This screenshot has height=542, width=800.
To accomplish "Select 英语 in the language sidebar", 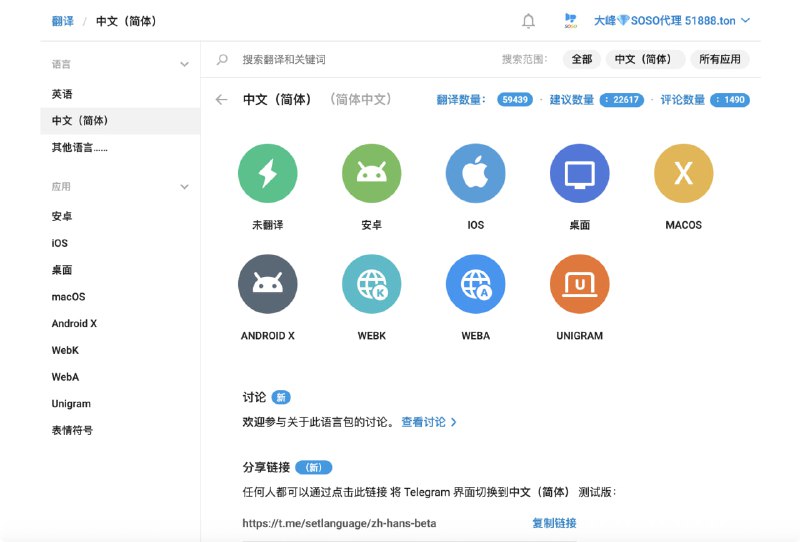I will tap(62, 94).
